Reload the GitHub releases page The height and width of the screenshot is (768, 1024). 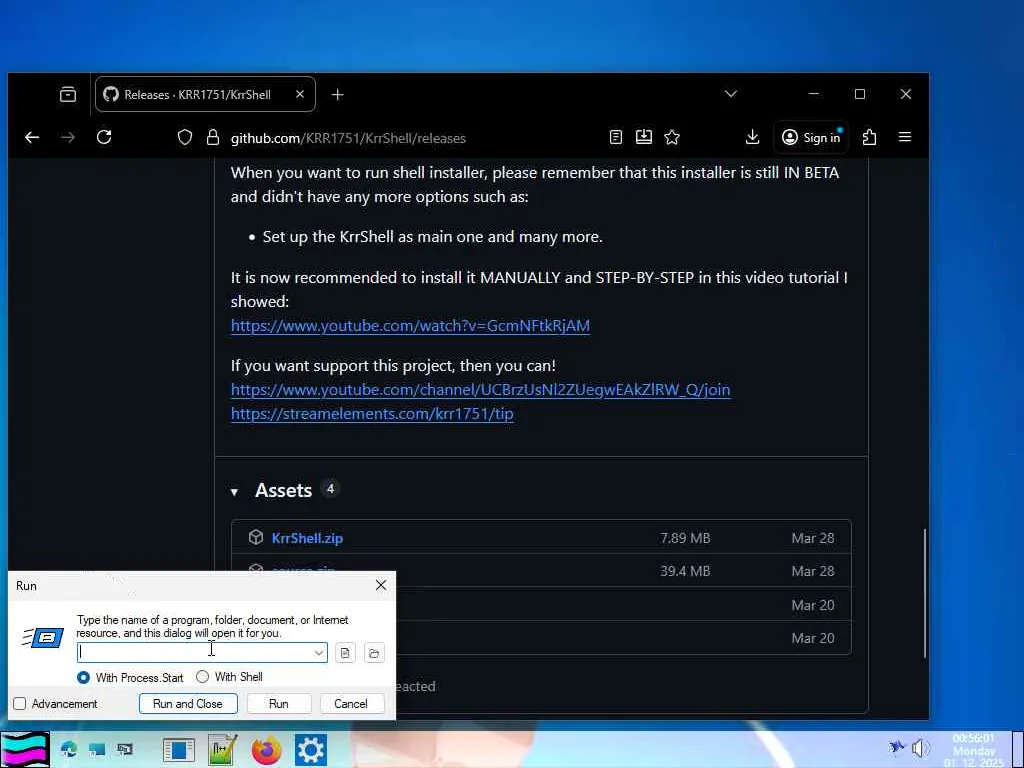[x=104, y=137]
